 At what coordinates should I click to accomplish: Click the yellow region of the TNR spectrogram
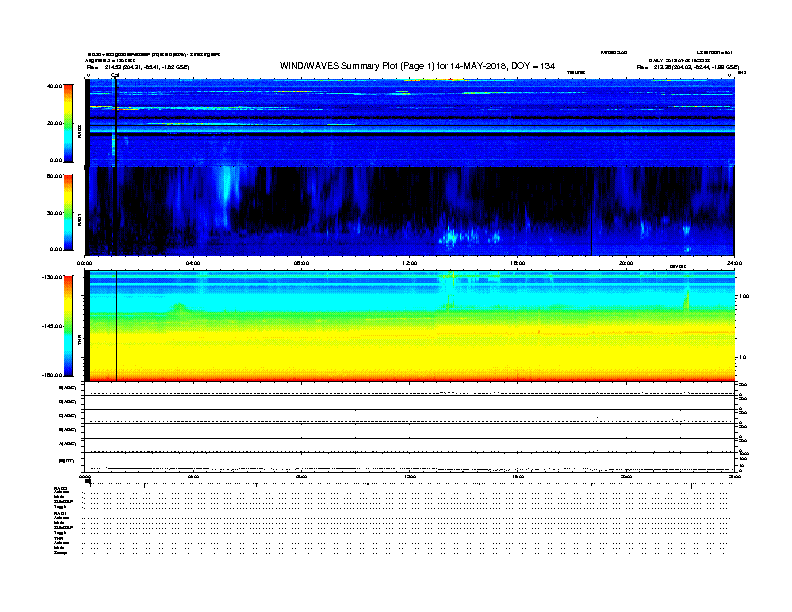pyautogui.click(x=410, y=351)
